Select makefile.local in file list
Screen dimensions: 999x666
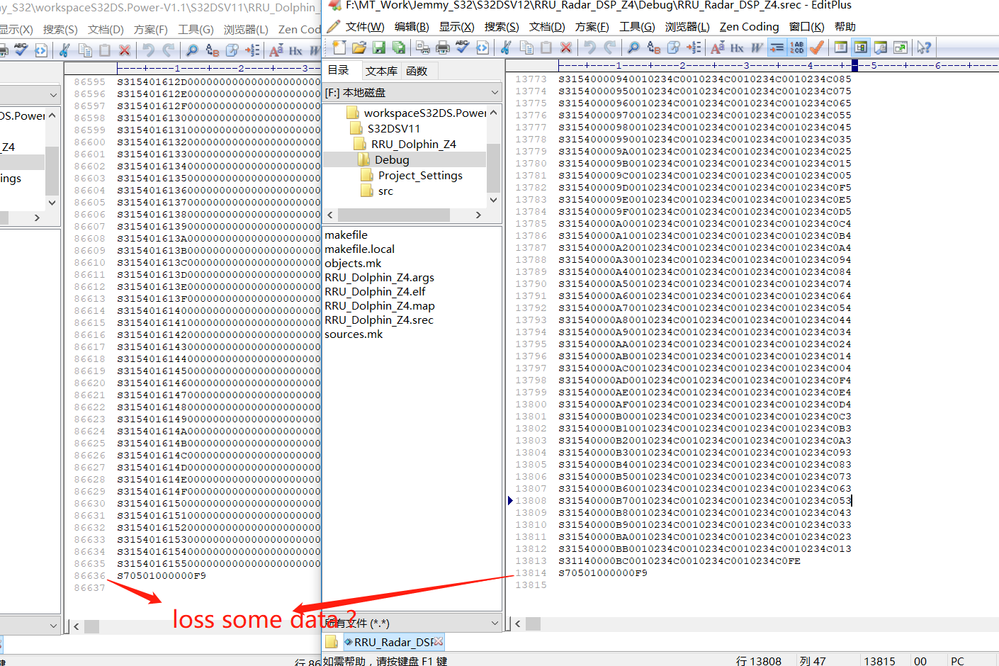pos(359,249)
